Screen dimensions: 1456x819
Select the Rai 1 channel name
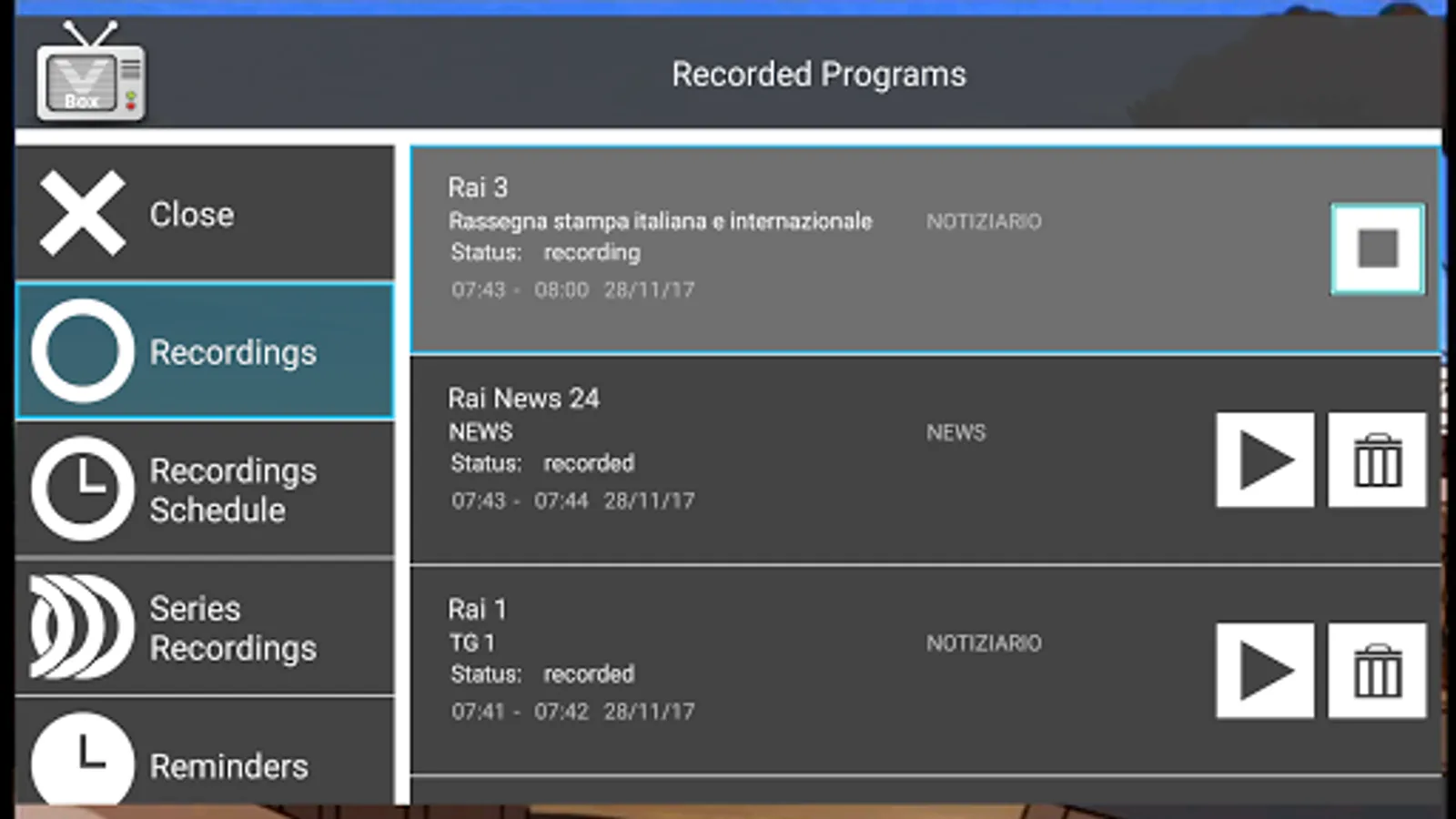click(x=477, y=609)
